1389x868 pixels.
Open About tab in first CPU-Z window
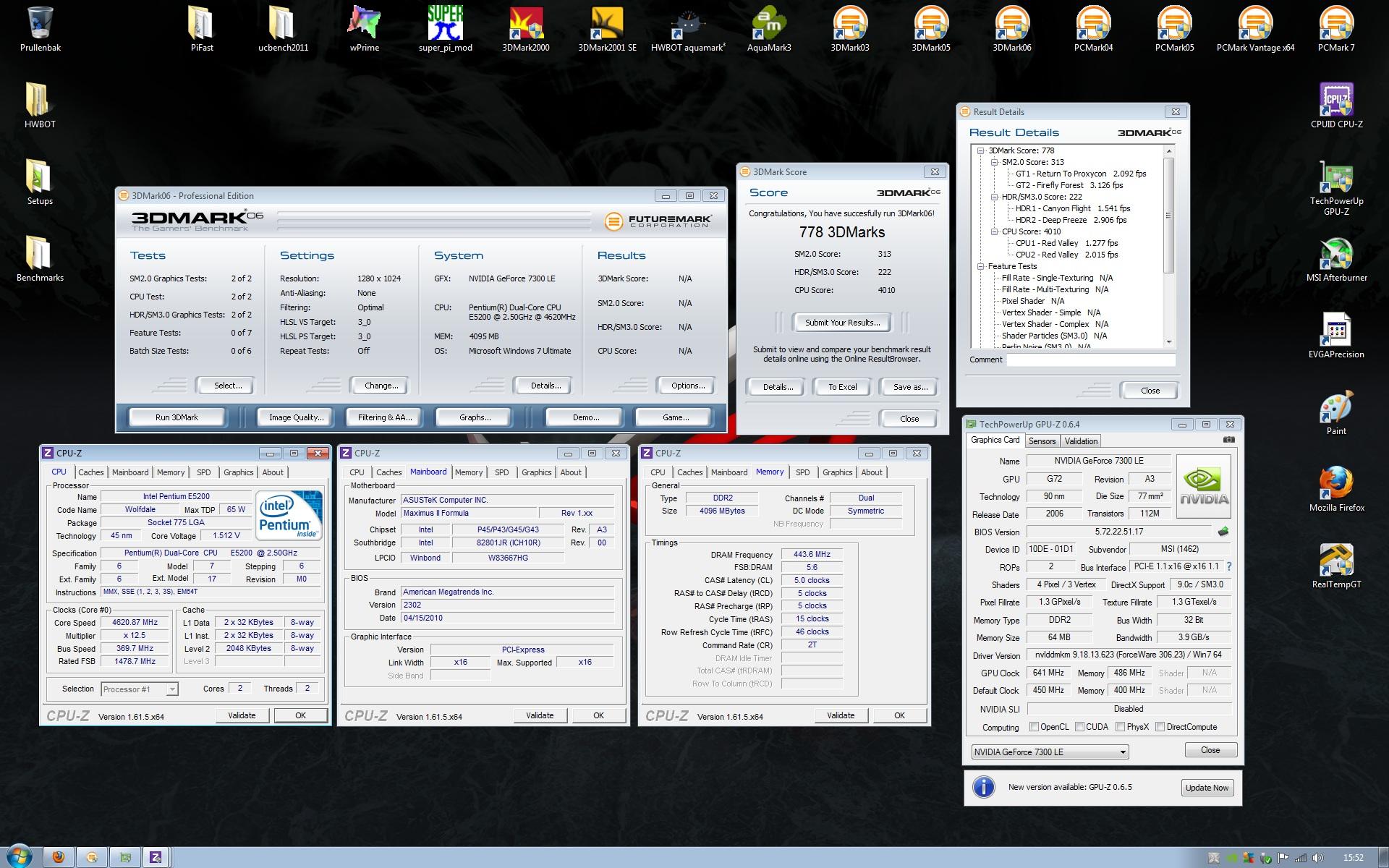click(x=273, y=472)
